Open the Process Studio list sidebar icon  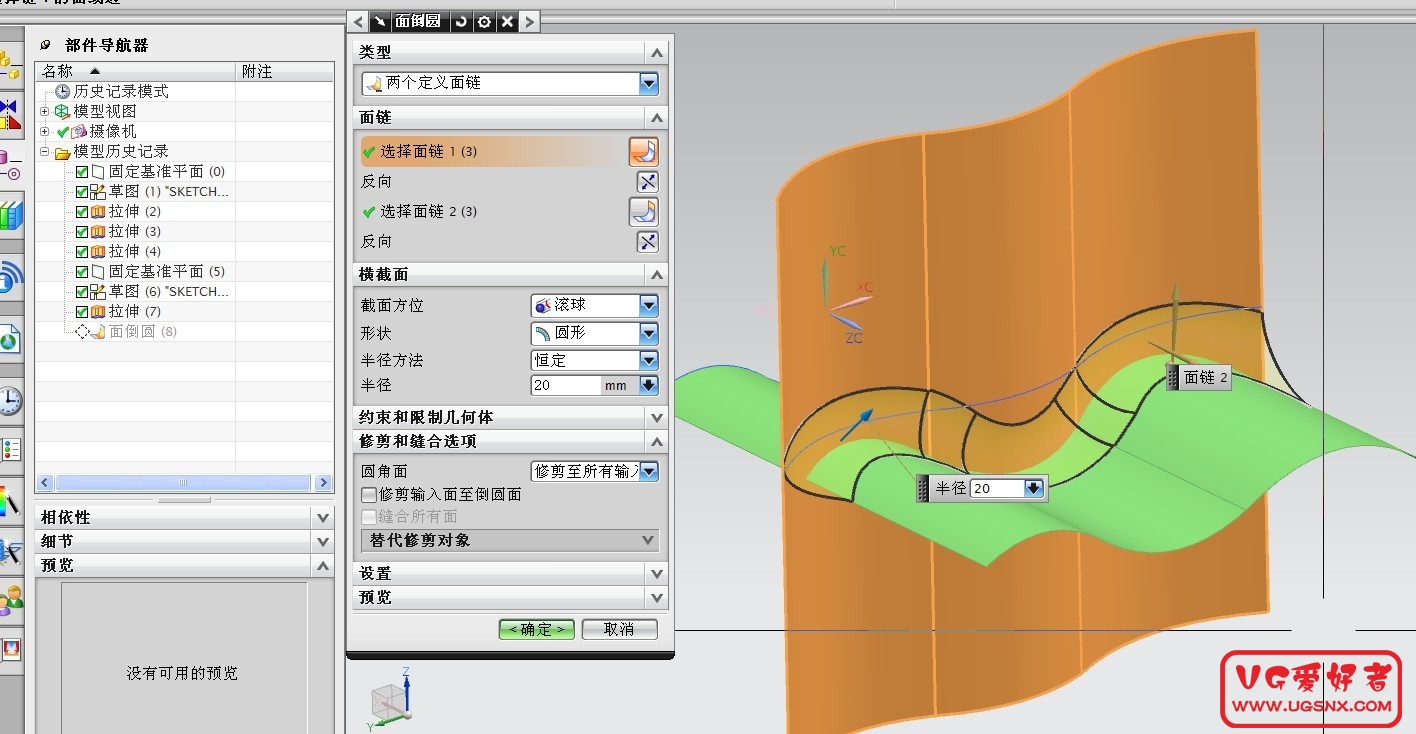9,450
